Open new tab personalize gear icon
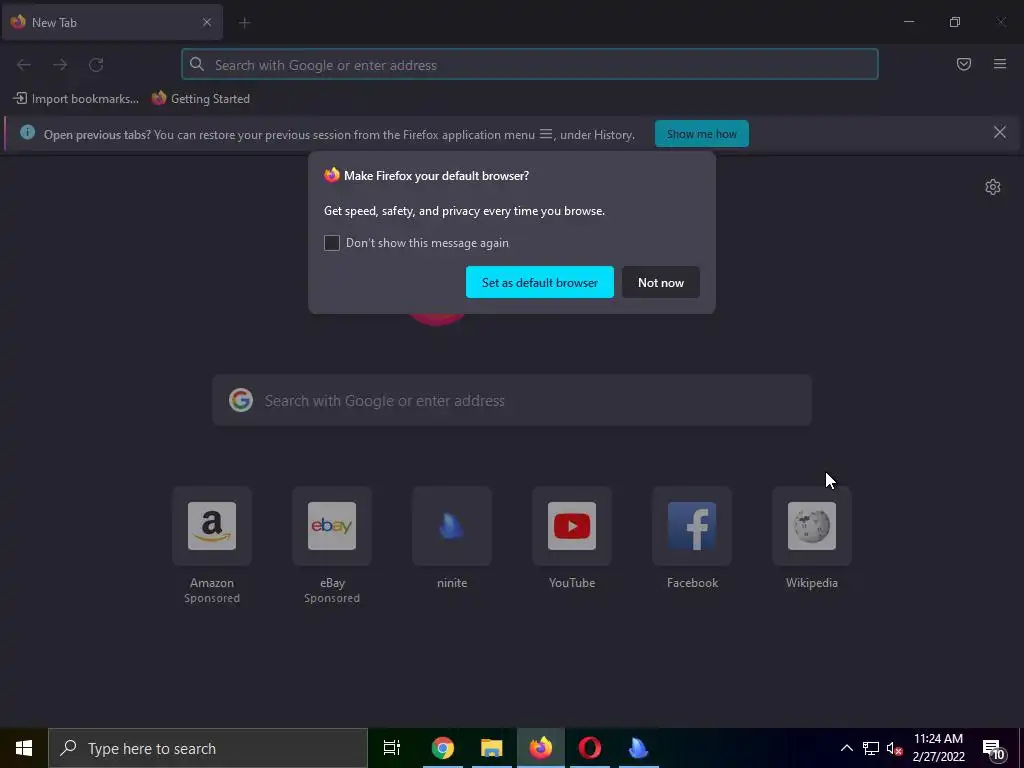This screenshot has height=768, width=1024. [992, 187]
